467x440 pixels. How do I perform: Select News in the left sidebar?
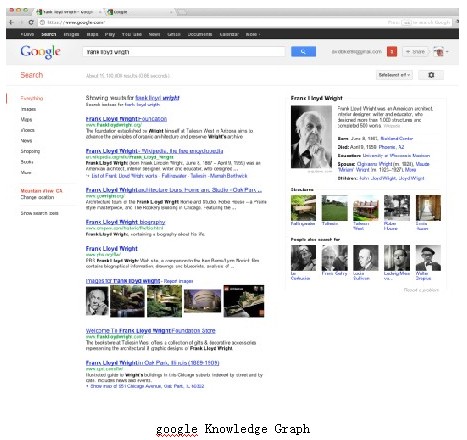(26, 141)
